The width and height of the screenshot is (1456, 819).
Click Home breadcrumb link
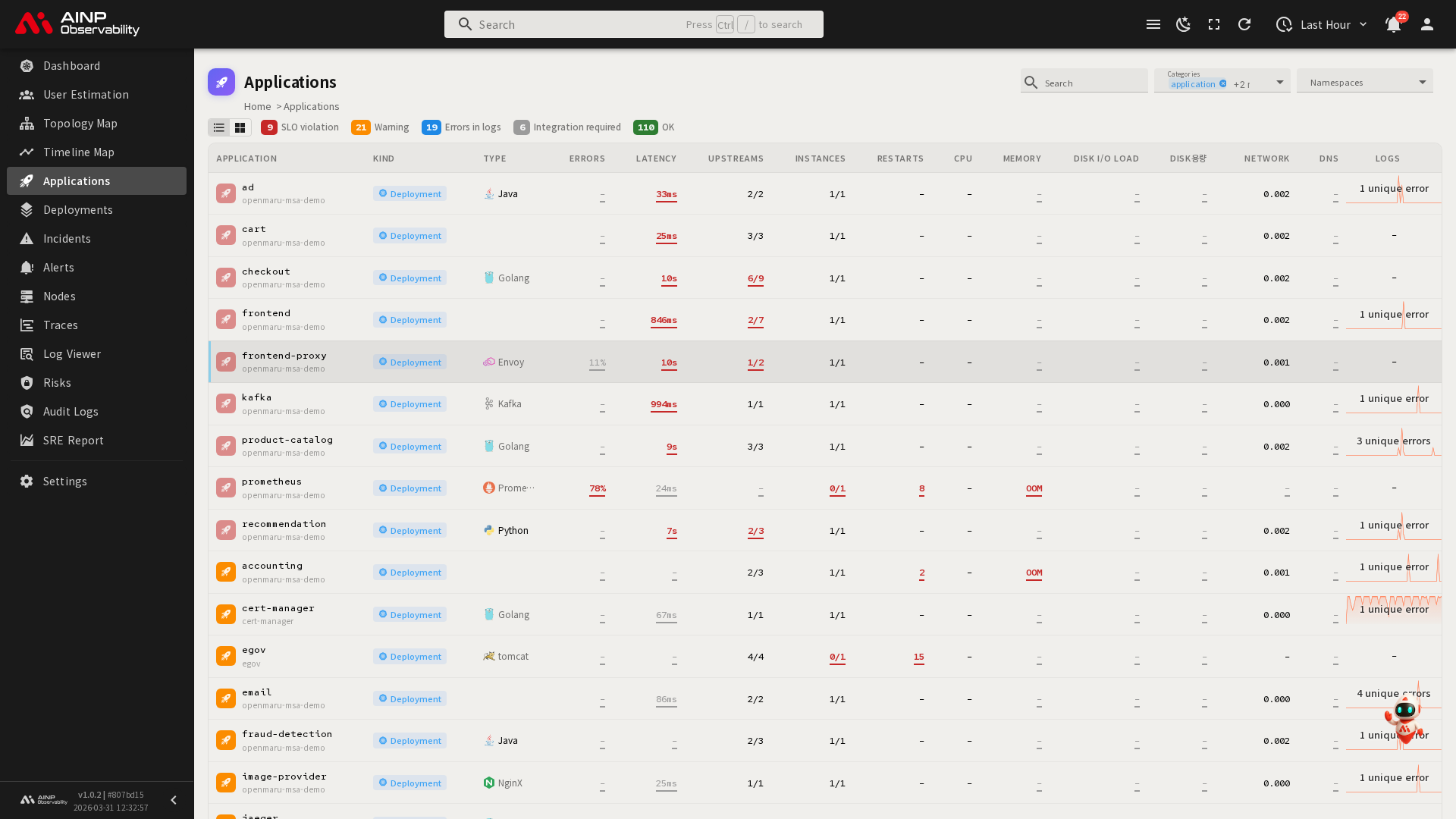point(257,106)
